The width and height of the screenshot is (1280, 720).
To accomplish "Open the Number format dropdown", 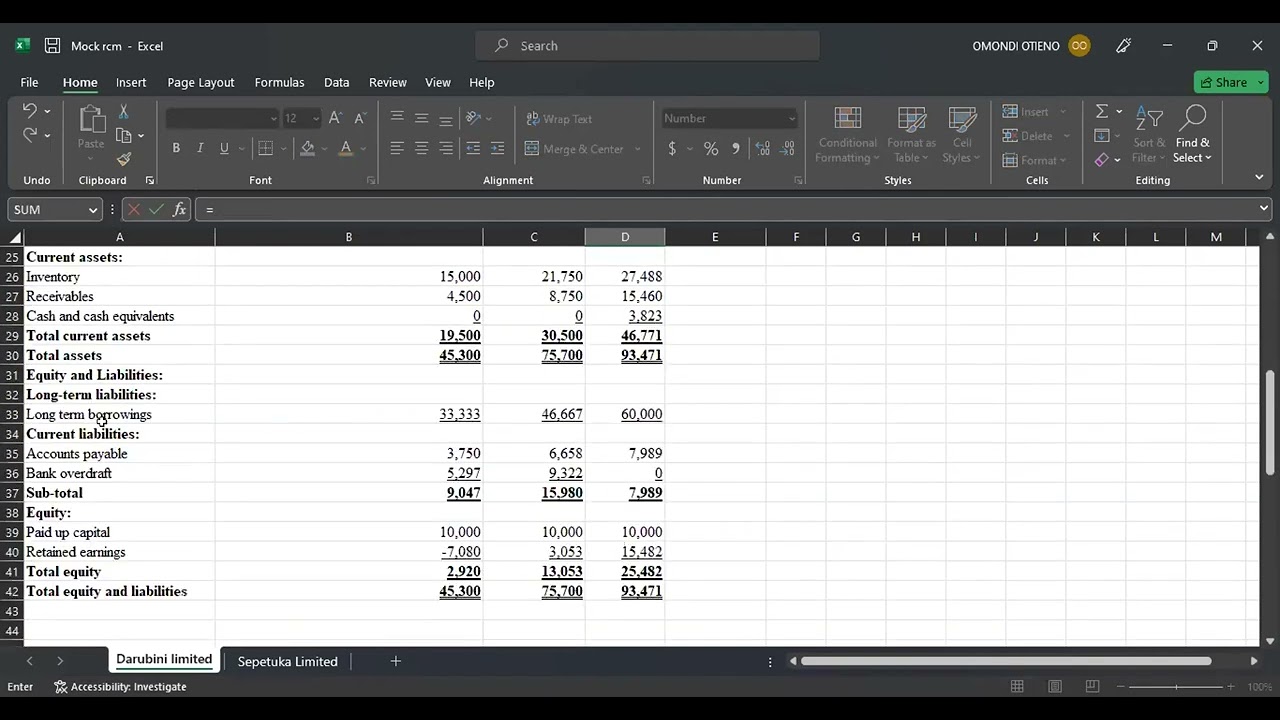I will (x=792, y=118).
